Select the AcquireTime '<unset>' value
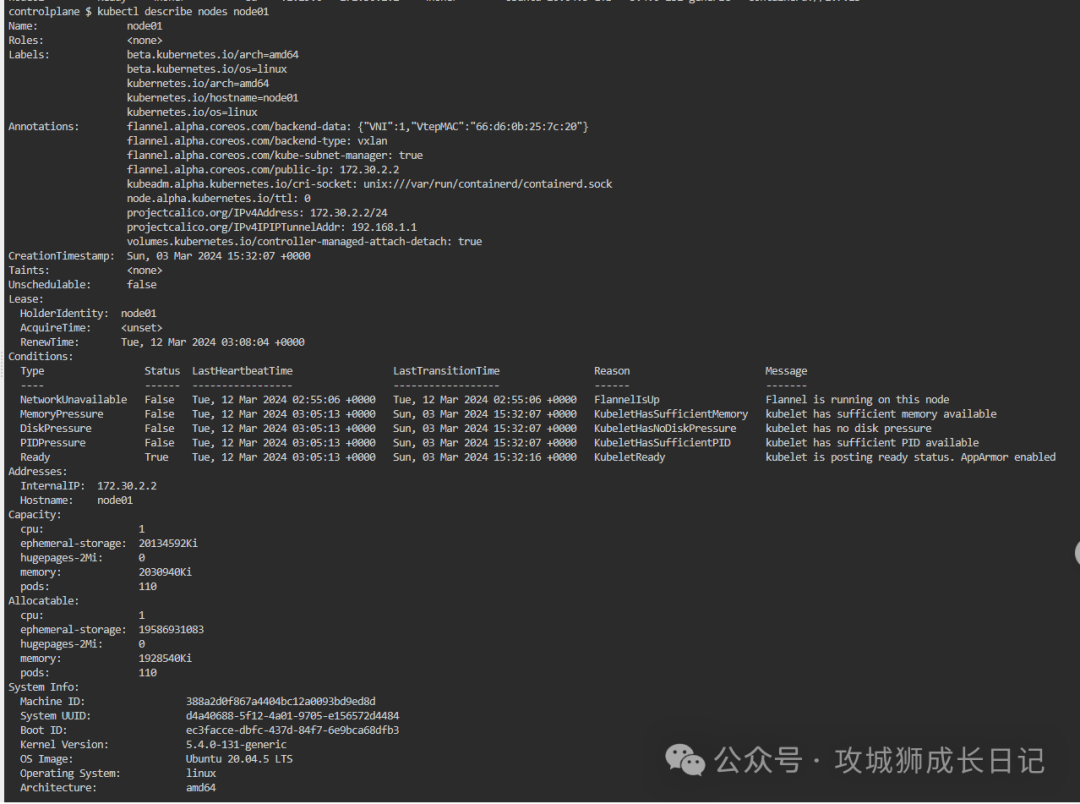The image size is (1080, 804). (x=142, y=328)
